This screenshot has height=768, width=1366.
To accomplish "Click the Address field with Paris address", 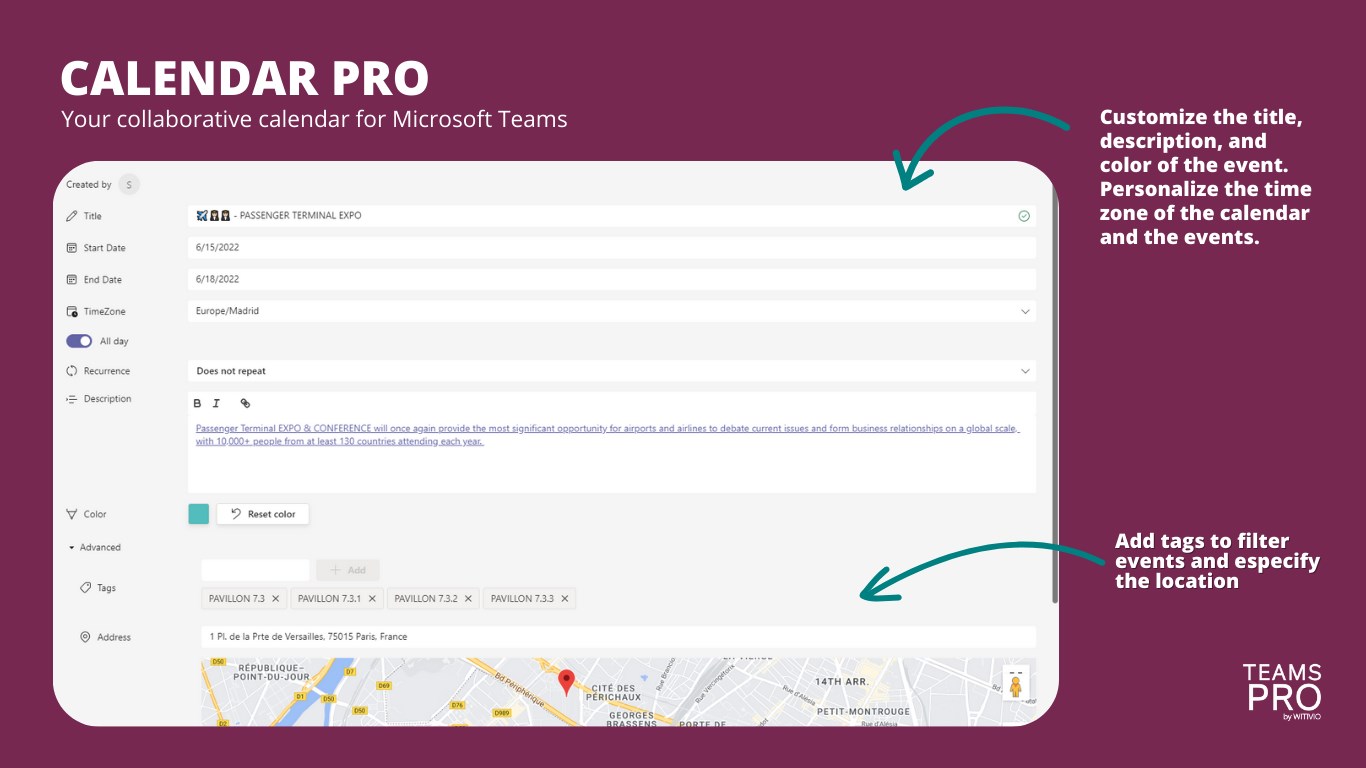I will pos(619,637).
